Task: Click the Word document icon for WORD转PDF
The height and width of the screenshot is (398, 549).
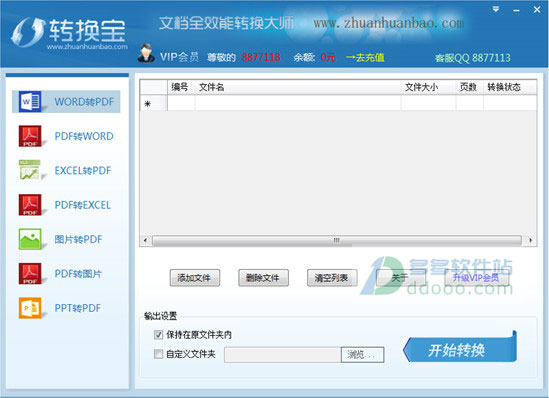Action: [30, 102]
